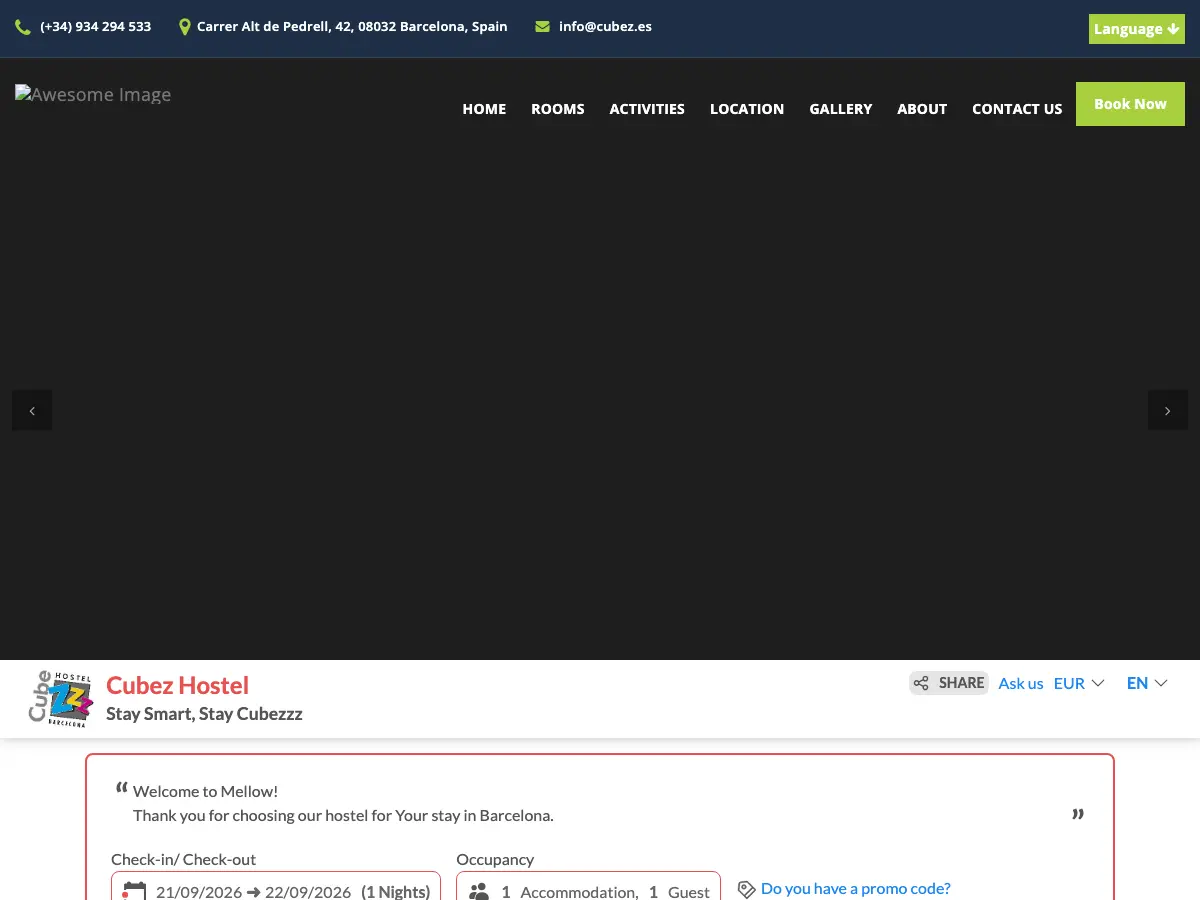This screenshot has width=1200, height=900.
Task: Open the ACTIVITIES menu item
Action: tap(647, 109)
